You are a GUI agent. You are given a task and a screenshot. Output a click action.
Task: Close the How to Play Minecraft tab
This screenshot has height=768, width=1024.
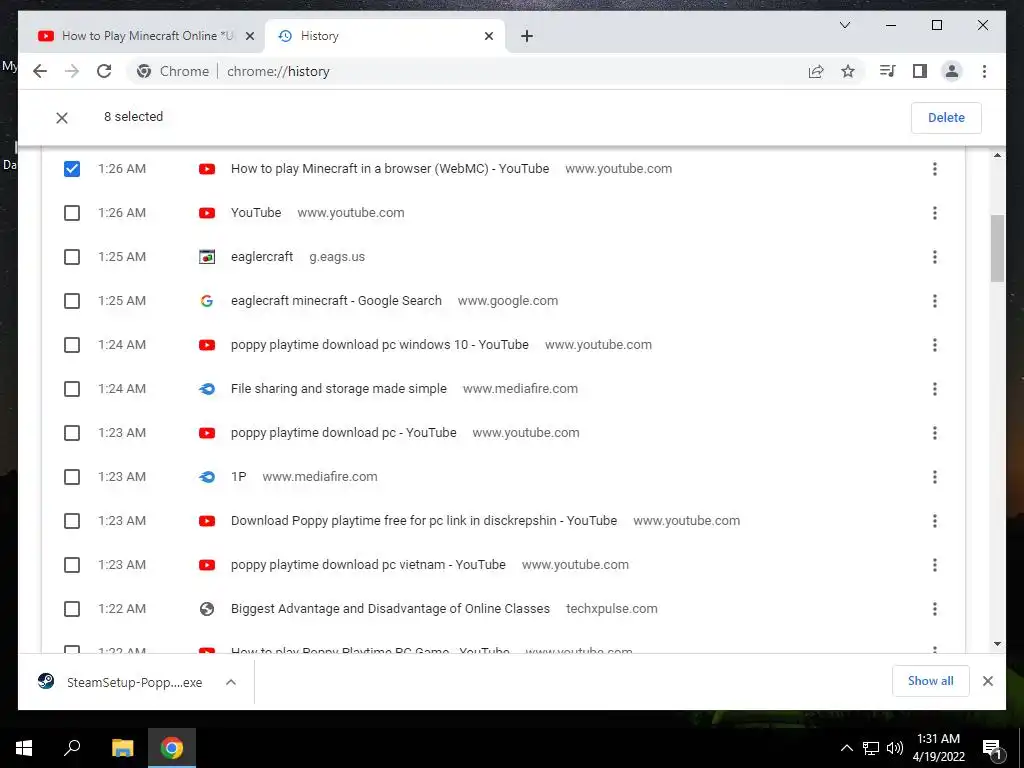[x=249, y=36]
